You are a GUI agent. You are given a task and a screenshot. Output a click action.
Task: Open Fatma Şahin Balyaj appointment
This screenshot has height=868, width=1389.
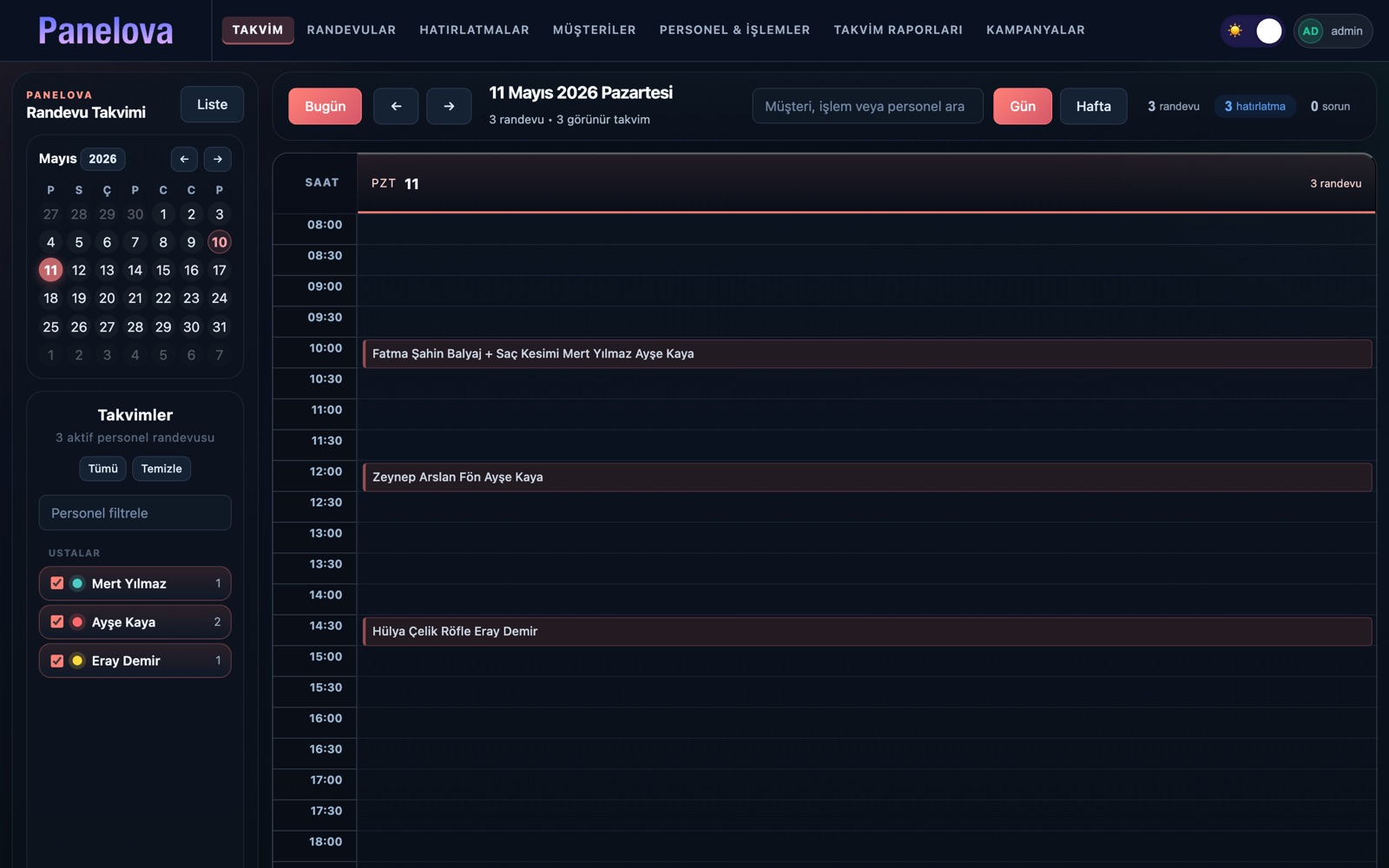[x=867, y=353]
